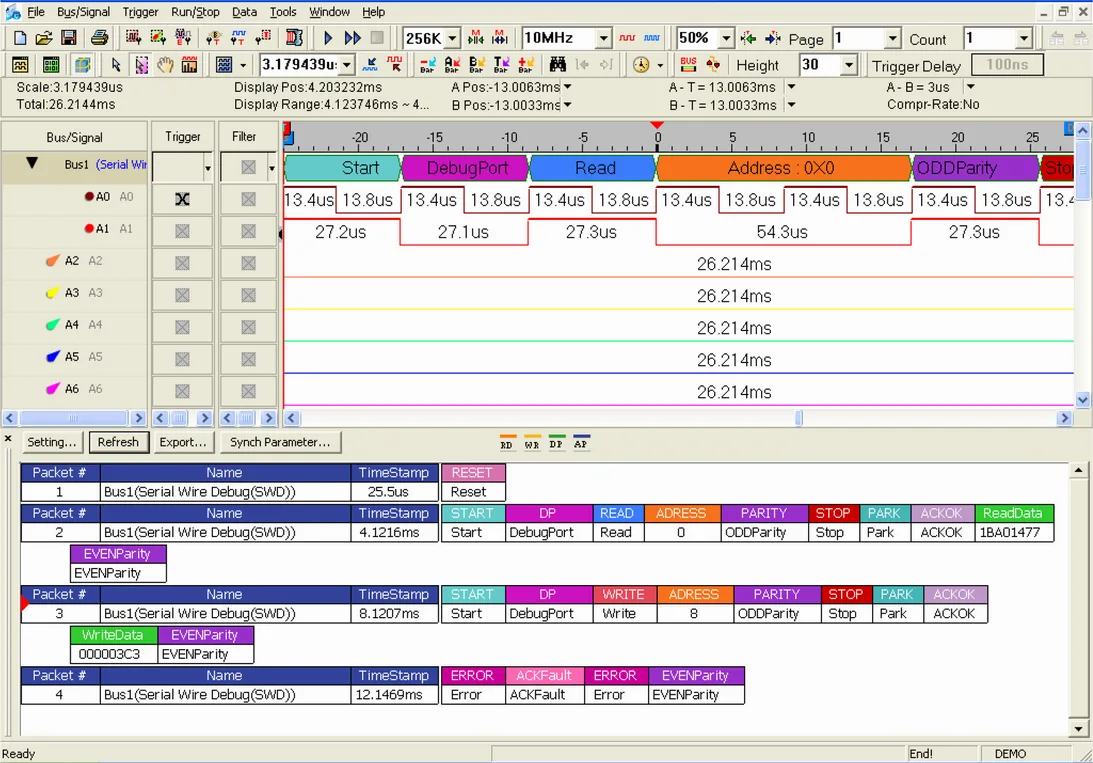Open waveform window icon in second toolbar

tap(20, 65)
